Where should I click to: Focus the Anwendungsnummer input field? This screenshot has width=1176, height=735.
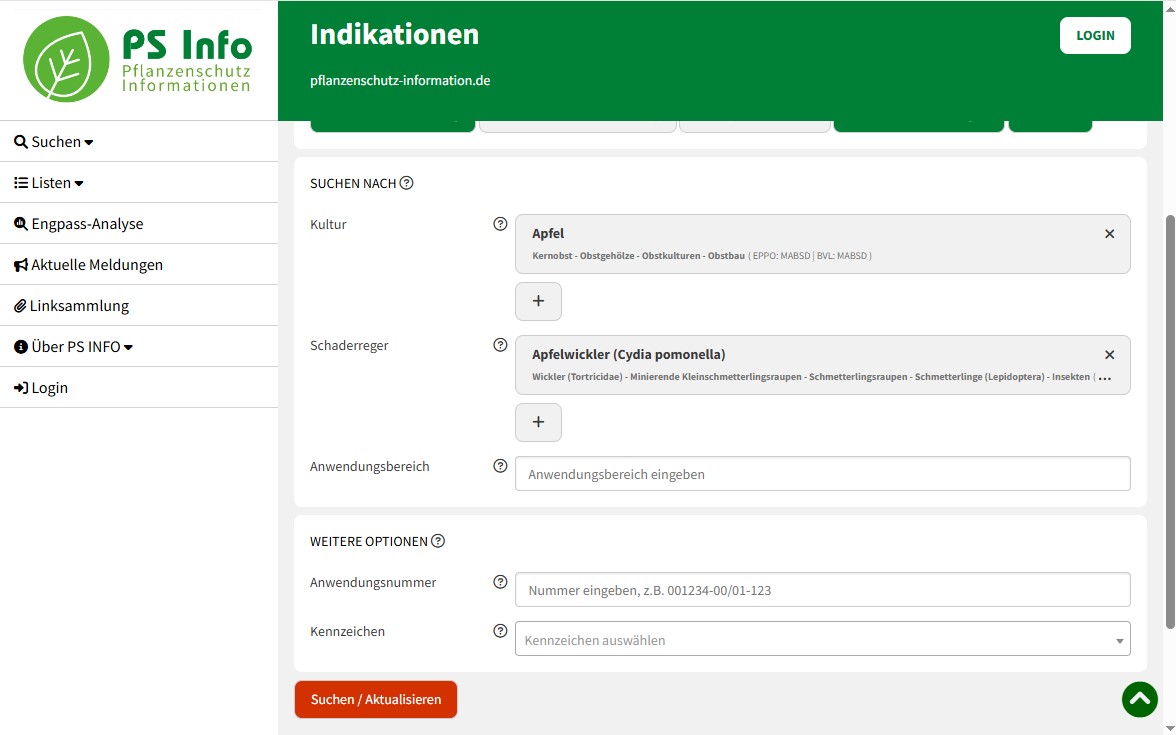(x=822, y=590)
